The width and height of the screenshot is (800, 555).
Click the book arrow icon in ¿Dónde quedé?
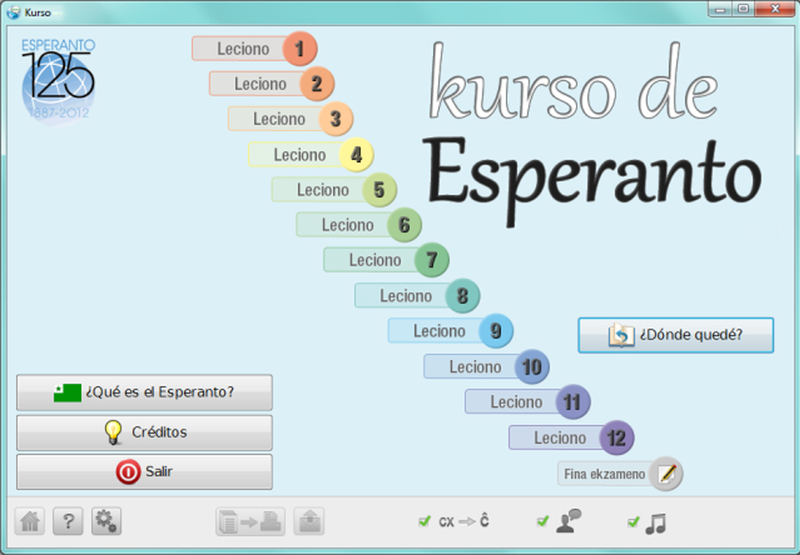(x=621, y=335)
